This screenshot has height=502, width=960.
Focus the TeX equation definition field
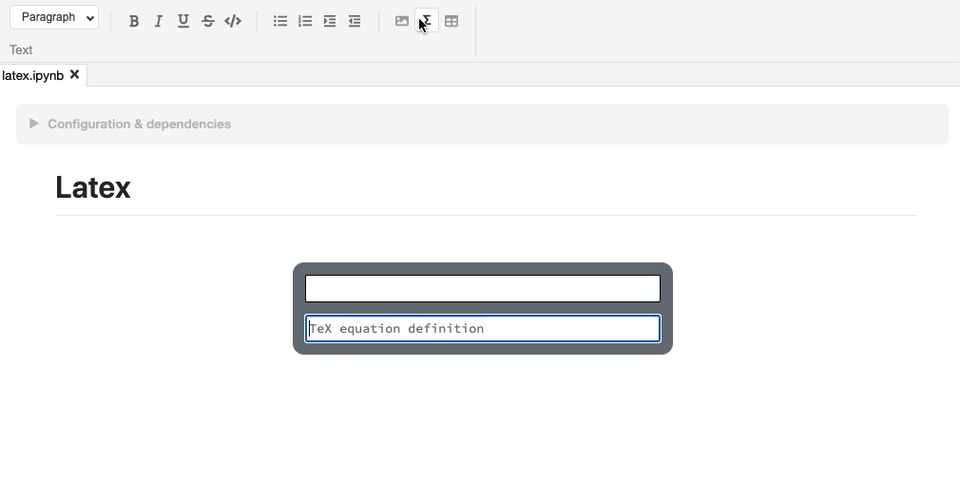coord(482,329)
